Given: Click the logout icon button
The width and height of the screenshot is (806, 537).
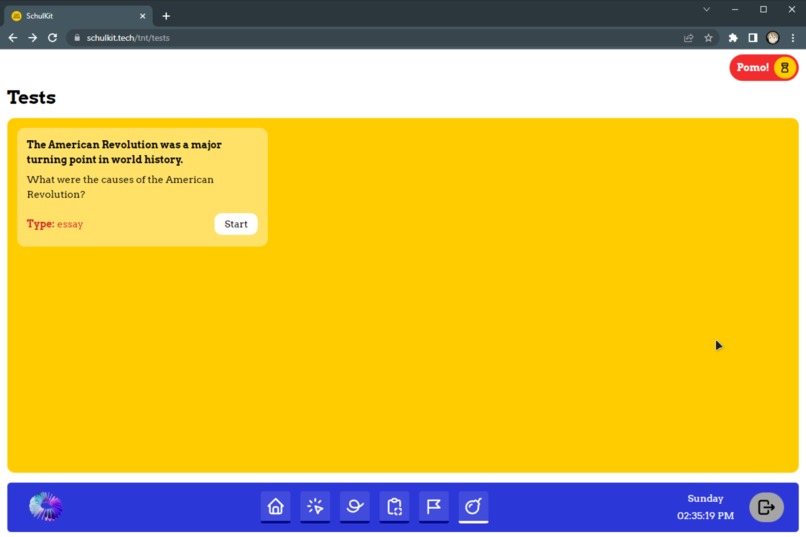Looking at the screenshot, I should tap(766, 507).
